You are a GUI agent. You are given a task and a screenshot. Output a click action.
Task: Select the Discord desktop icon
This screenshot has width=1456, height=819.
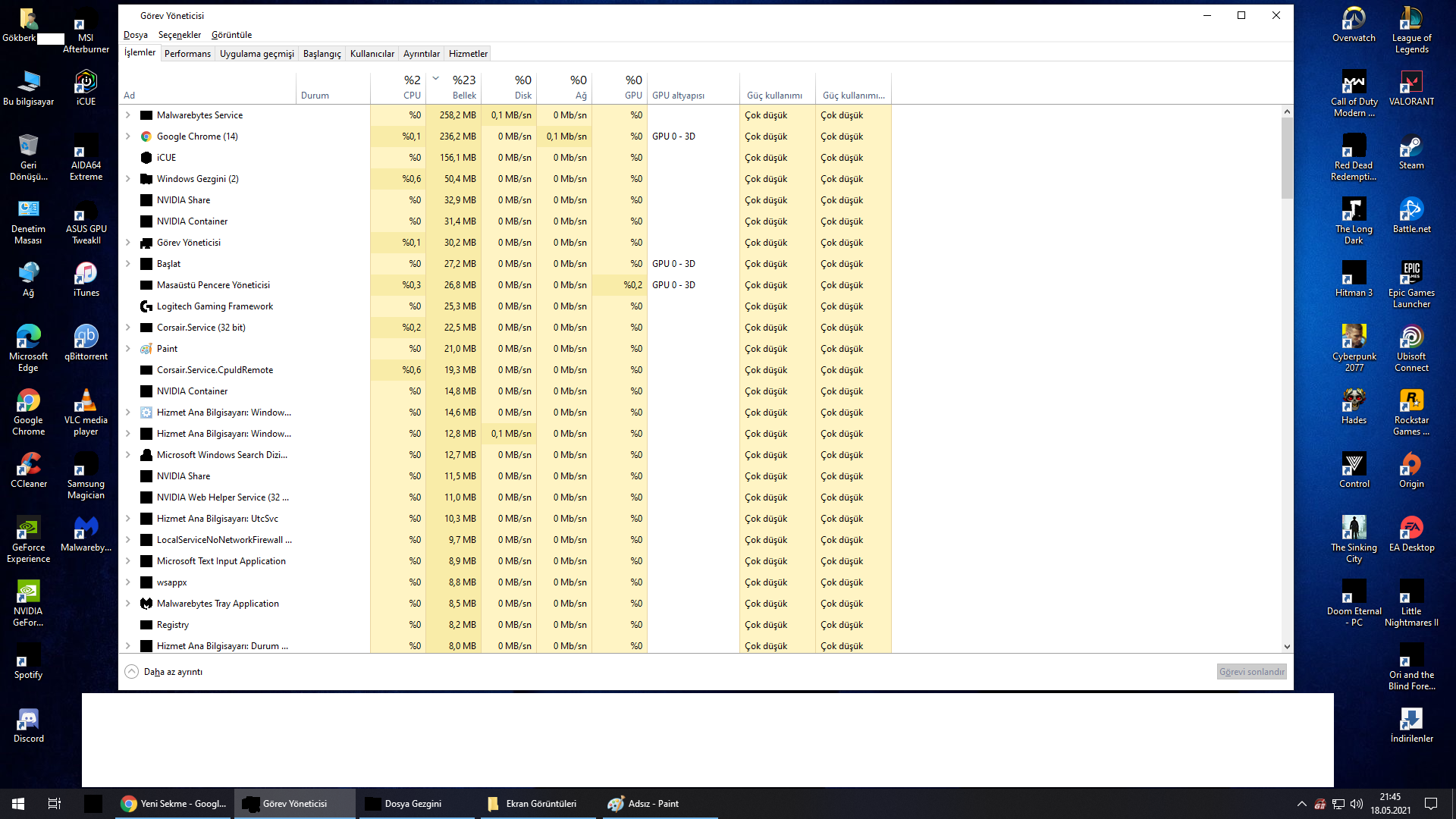click(28, 725)
